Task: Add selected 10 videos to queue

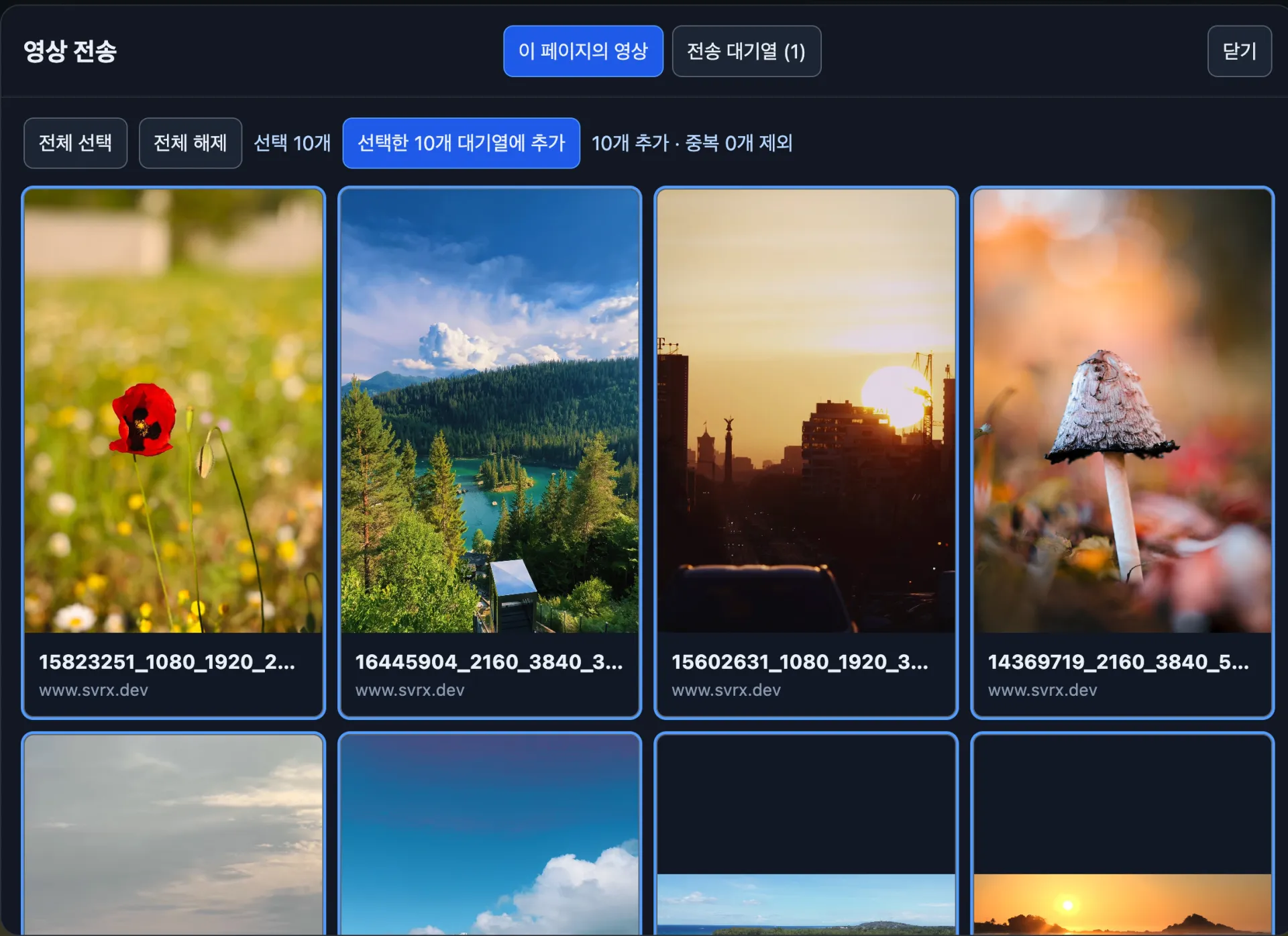Action: [461, 143]
